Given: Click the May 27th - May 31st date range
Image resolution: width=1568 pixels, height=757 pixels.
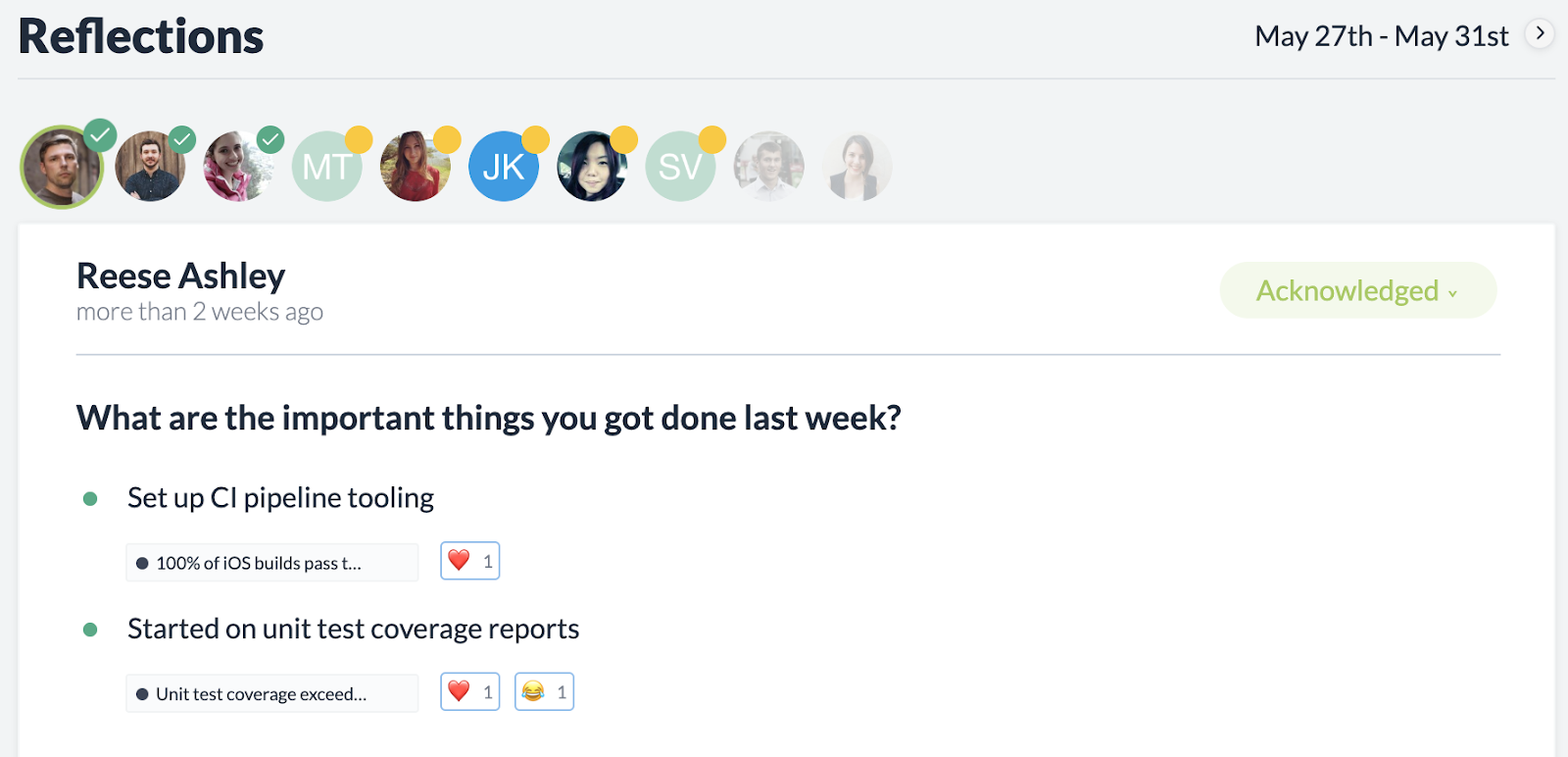Looking at the screenshot, I should tap(1381, 36).
